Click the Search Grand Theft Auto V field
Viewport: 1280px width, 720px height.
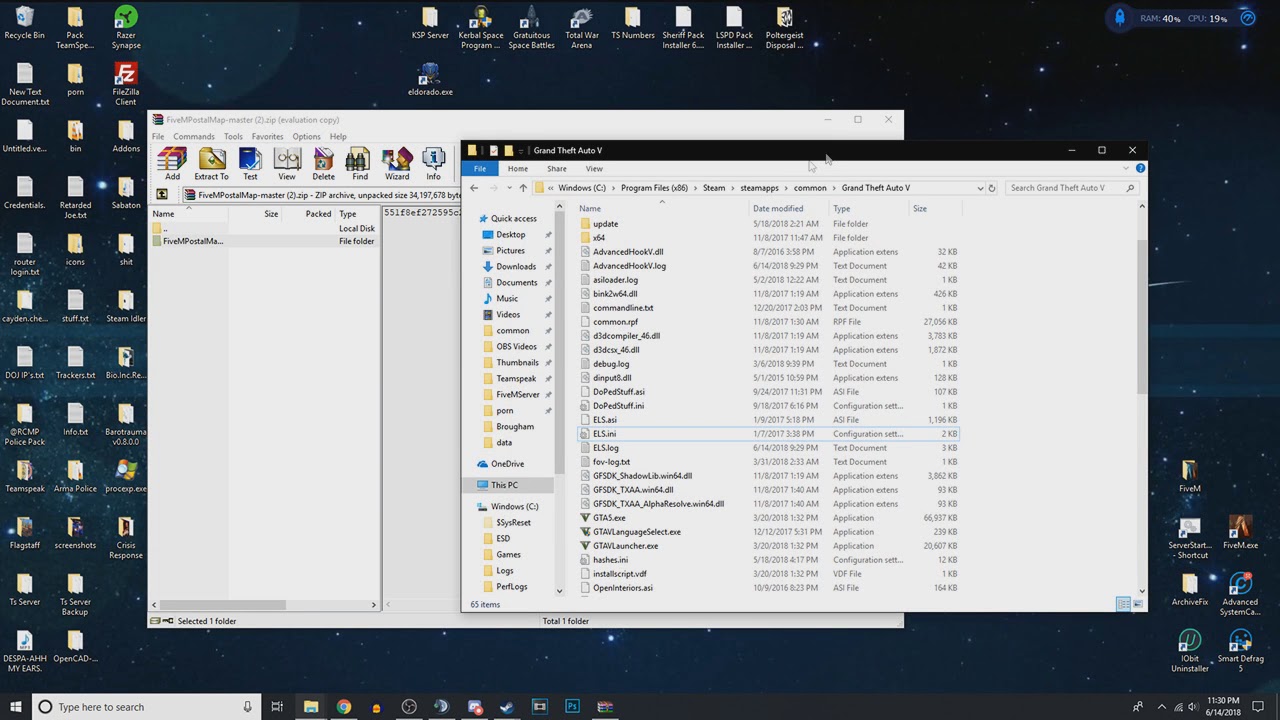coord(1071,188)
